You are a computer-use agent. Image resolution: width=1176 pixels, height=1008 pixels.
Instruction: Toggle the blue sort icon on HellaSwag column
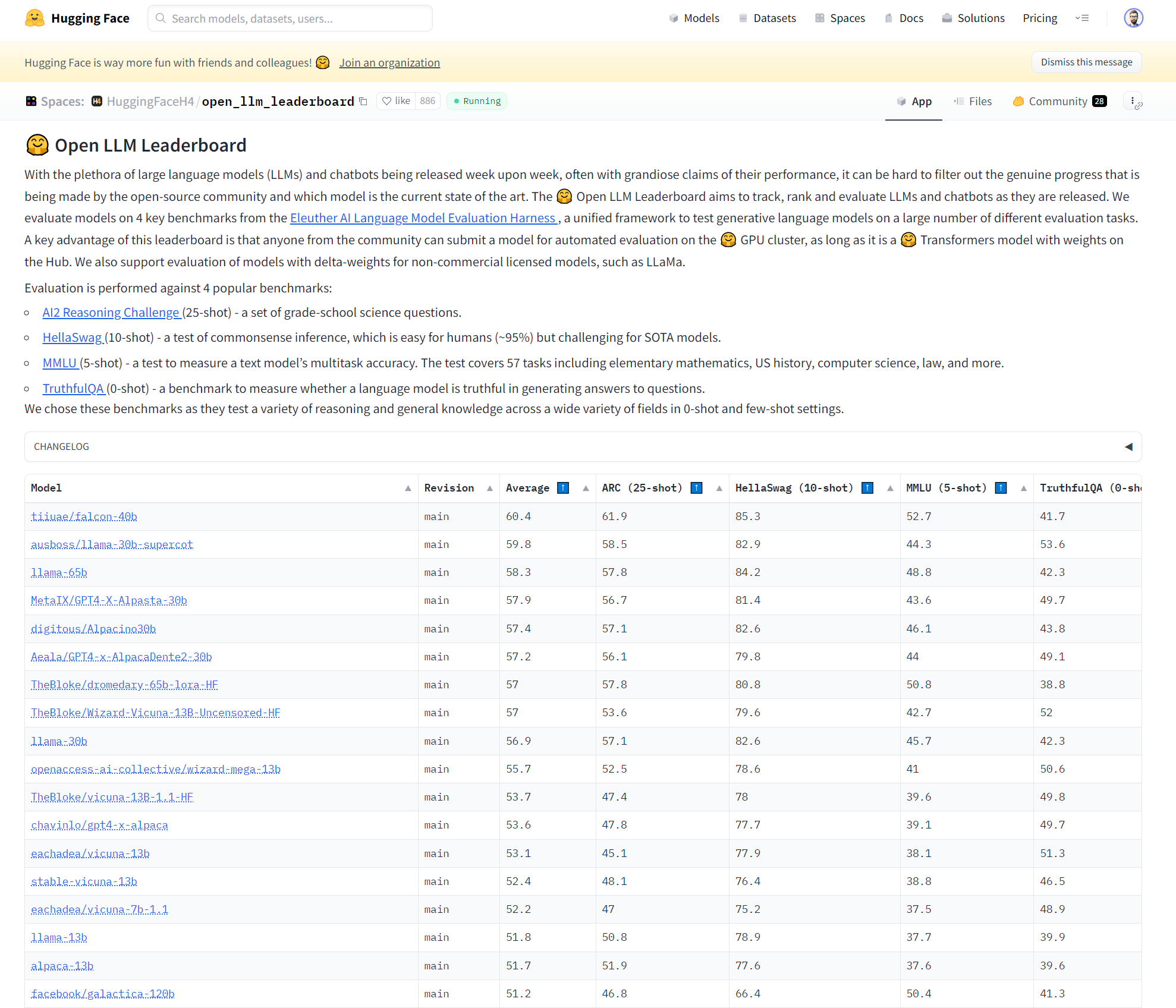coord(867,487)
